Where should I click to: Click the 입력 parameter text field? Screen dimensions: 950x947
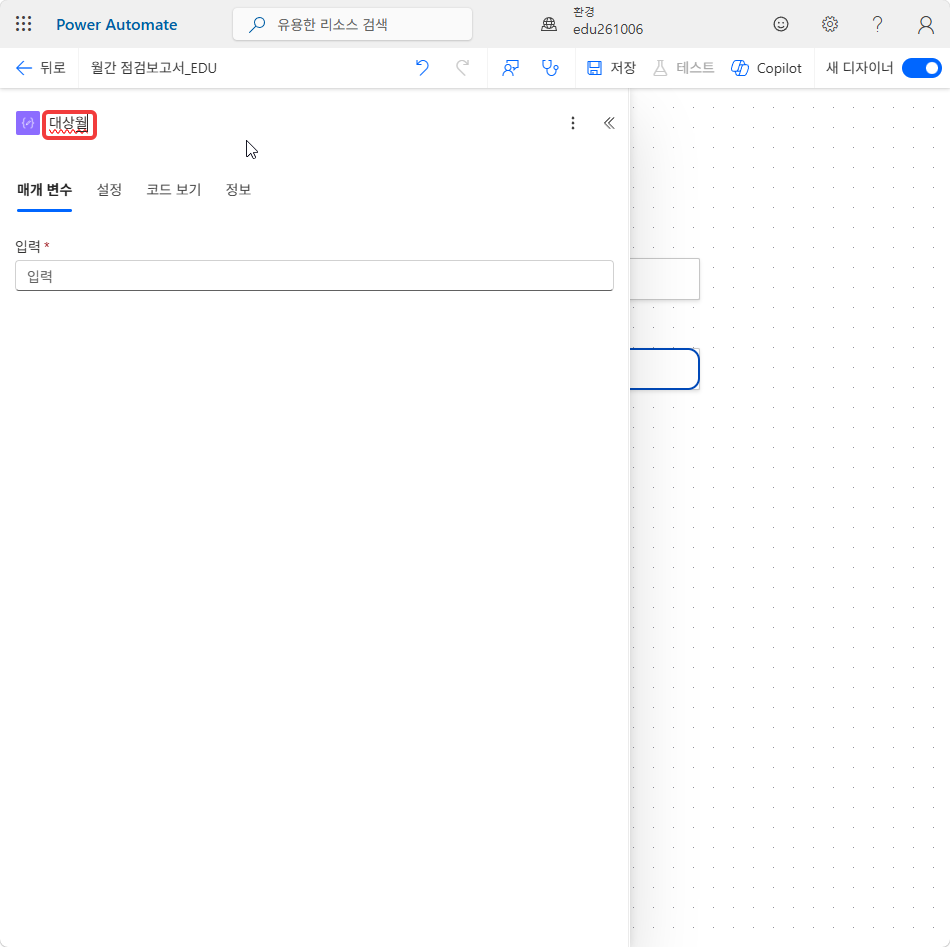(314, 276)
